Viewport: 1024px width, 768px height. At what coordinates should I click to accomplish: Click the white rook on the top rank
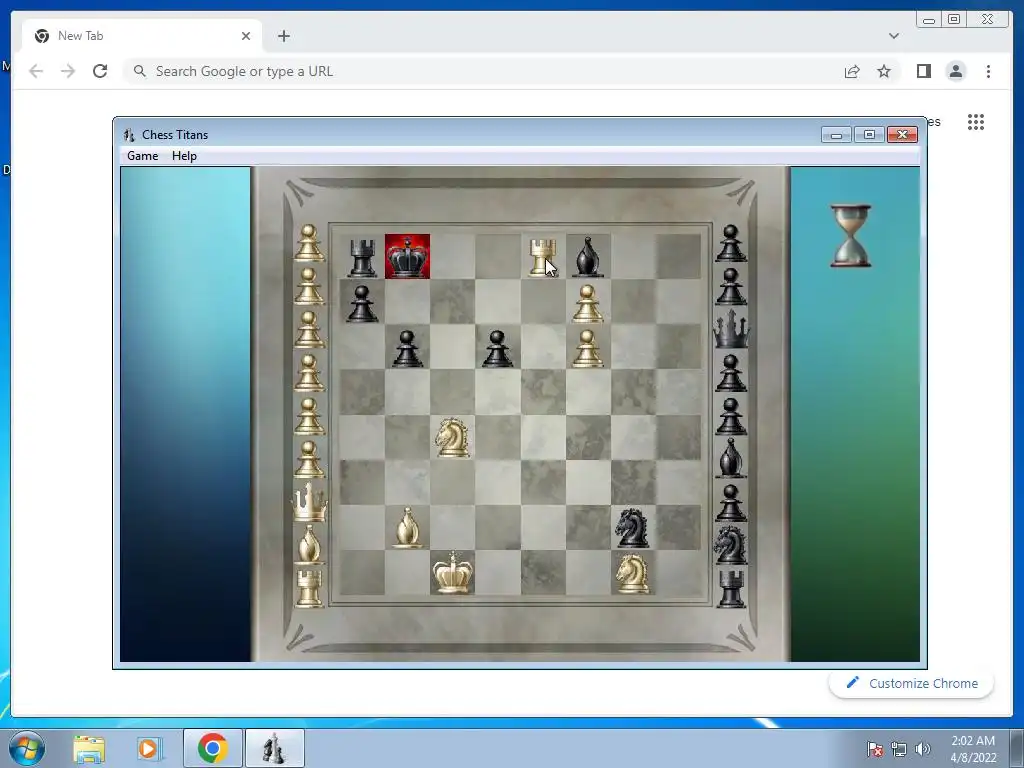pos(543,257)
